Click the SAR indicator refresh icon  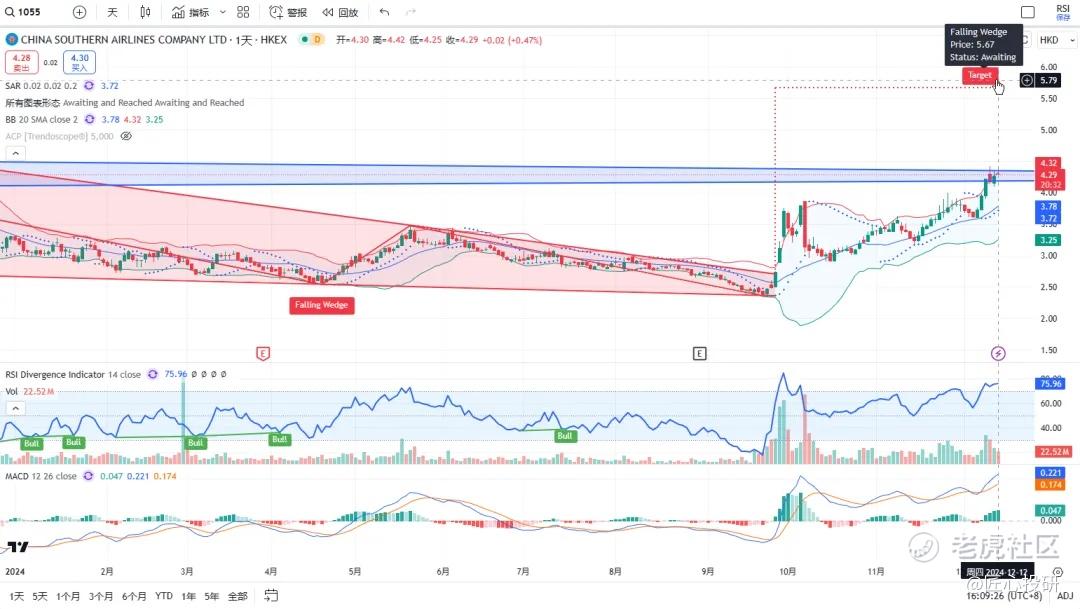coord(89,85)
